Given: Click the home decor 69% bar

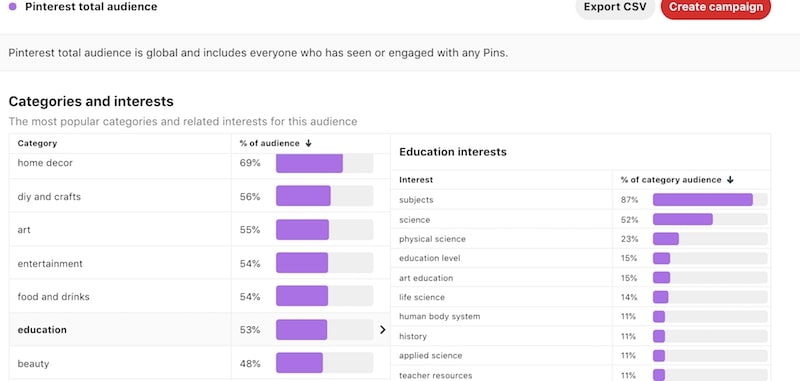Looking at the screenshot, I should click(324, 163).
